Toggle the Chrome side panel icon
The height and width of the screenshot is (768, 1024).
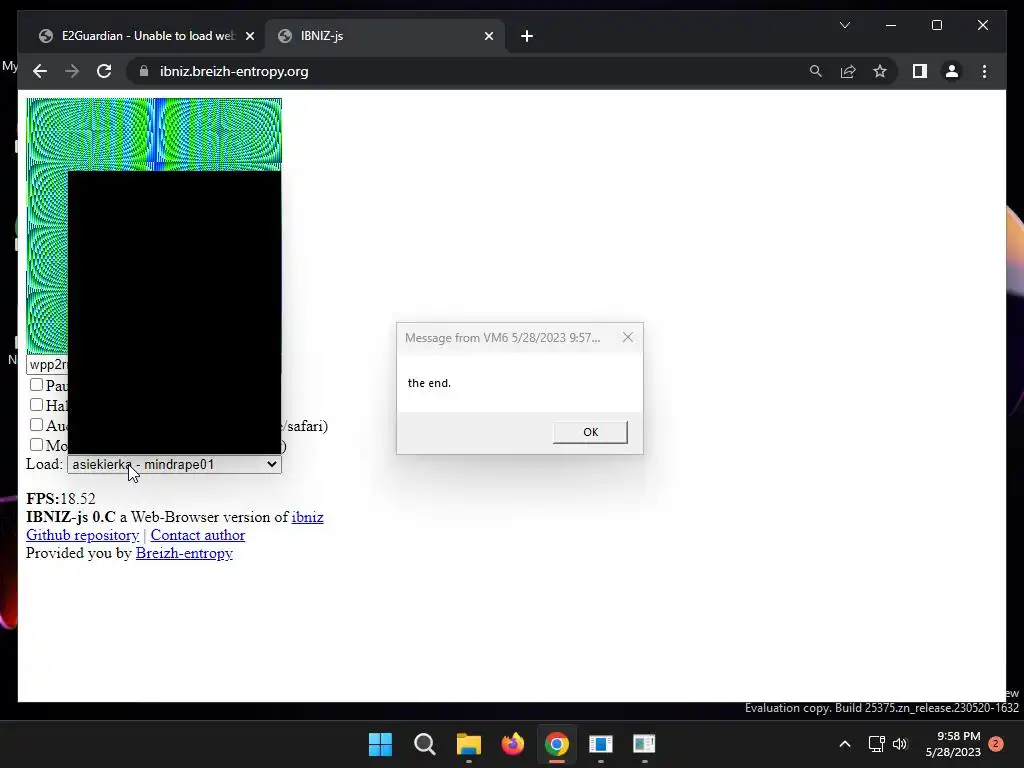[x=920, y=71]
